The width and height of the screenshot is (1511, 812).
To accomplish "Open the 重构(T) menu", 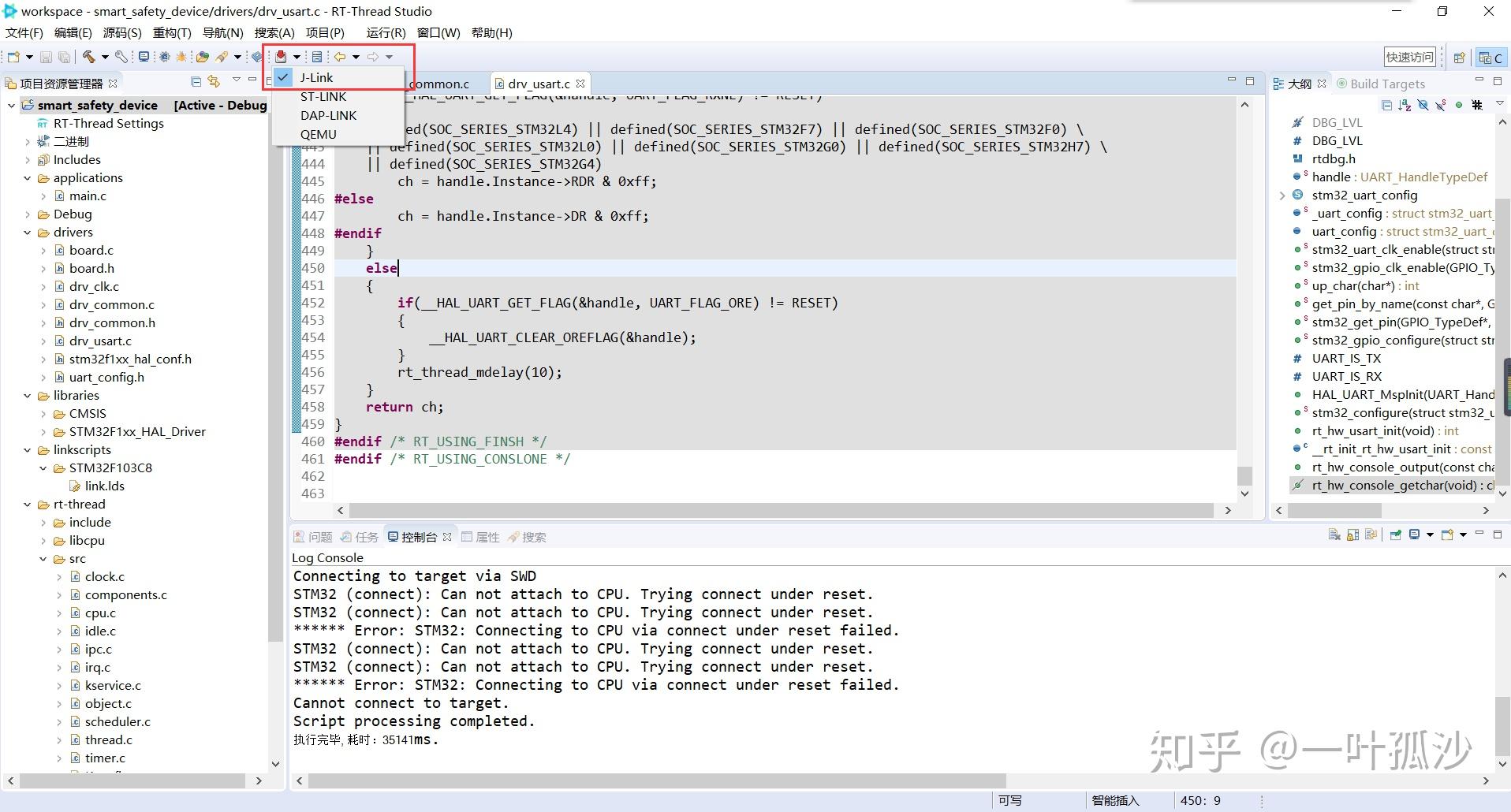I will point(172,32).
